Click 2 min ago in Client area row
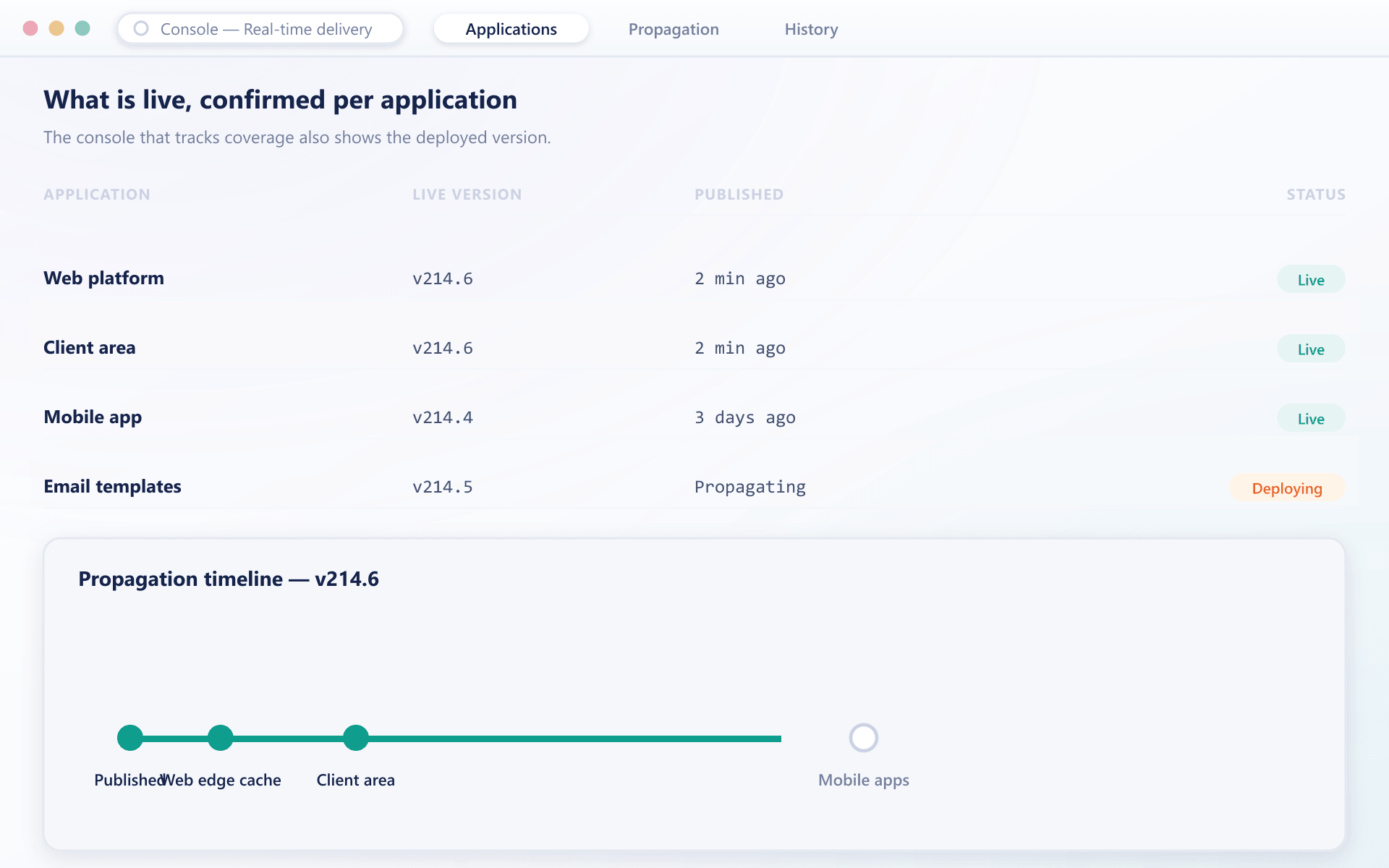This screenshot has width=1389, height=868. point(740,348)
